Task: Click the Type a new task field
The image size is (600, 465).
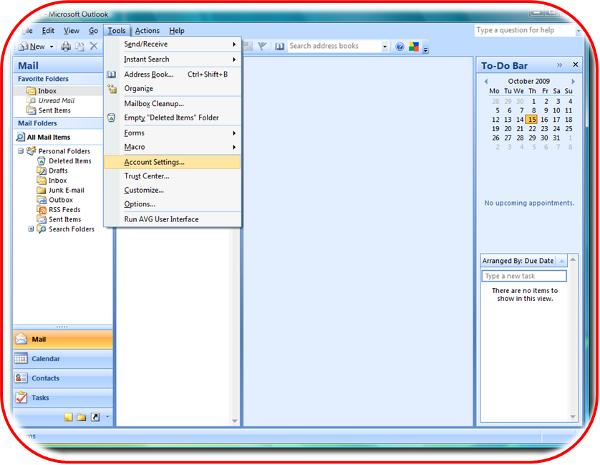Action: (524, 276)
